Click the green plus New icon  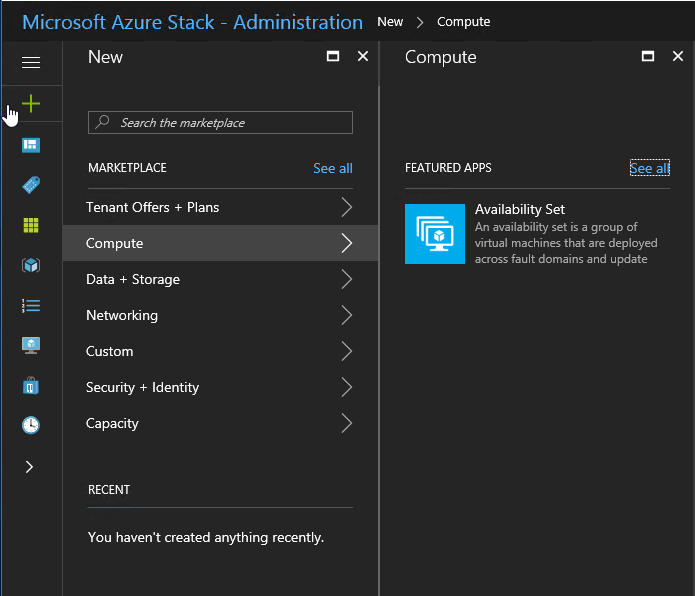31,104
